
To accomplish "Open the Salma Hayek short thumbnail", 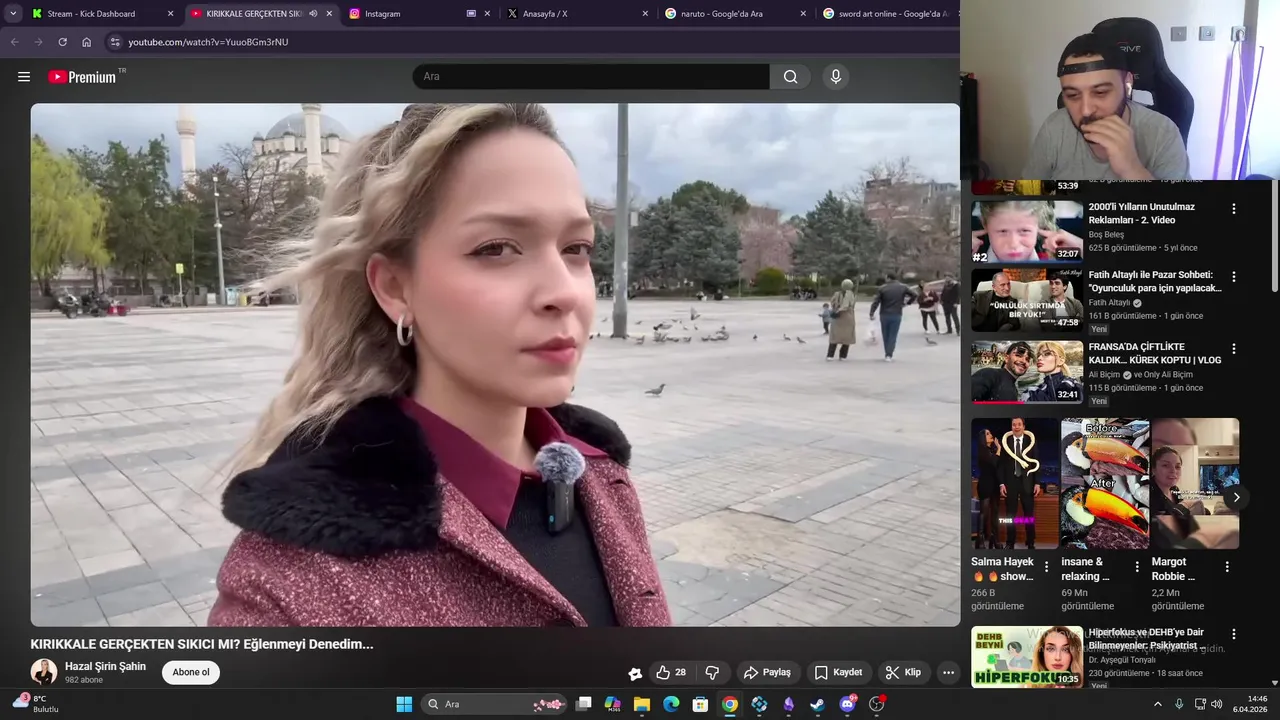I will pos(1015,483).
